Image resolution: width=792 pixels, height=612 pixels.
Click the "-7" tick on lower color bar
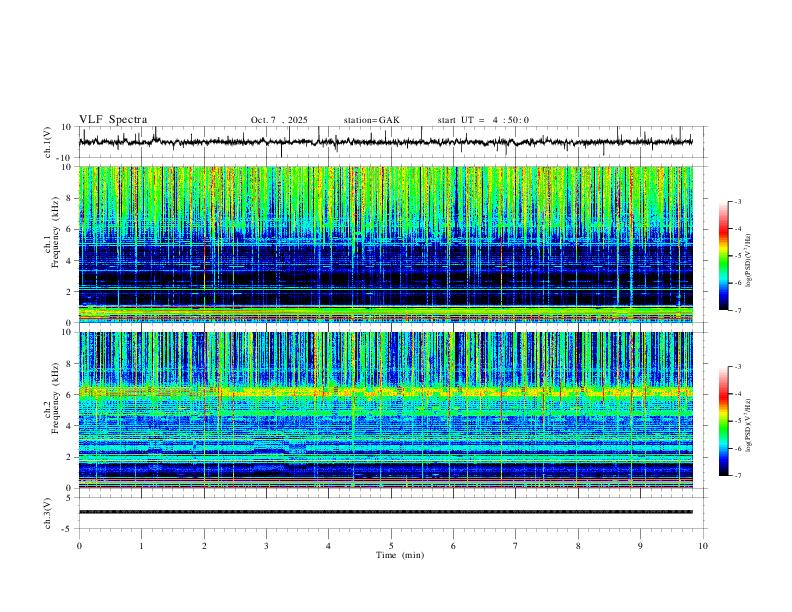click(x=737, y=476)
